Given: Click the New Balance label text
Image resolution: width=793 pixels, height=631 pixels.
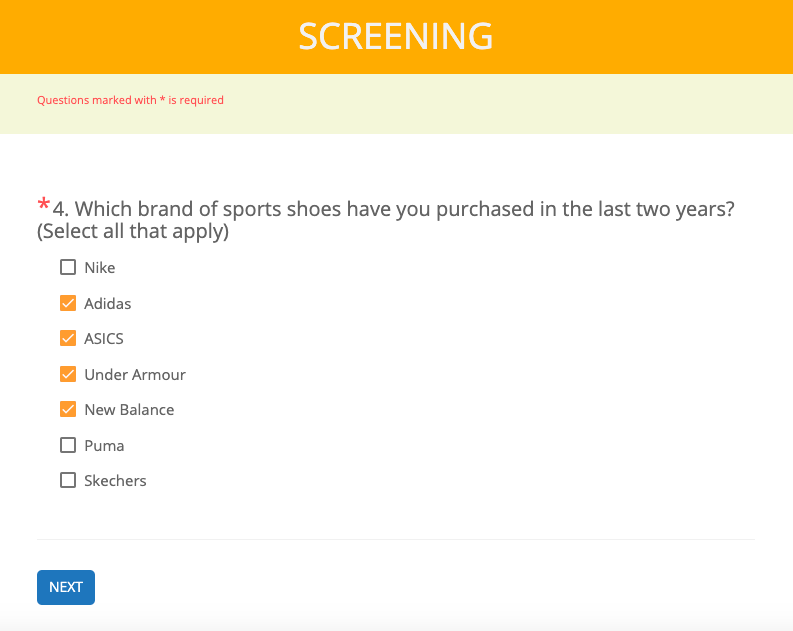Looking at the screenshot, I should 129,409.
